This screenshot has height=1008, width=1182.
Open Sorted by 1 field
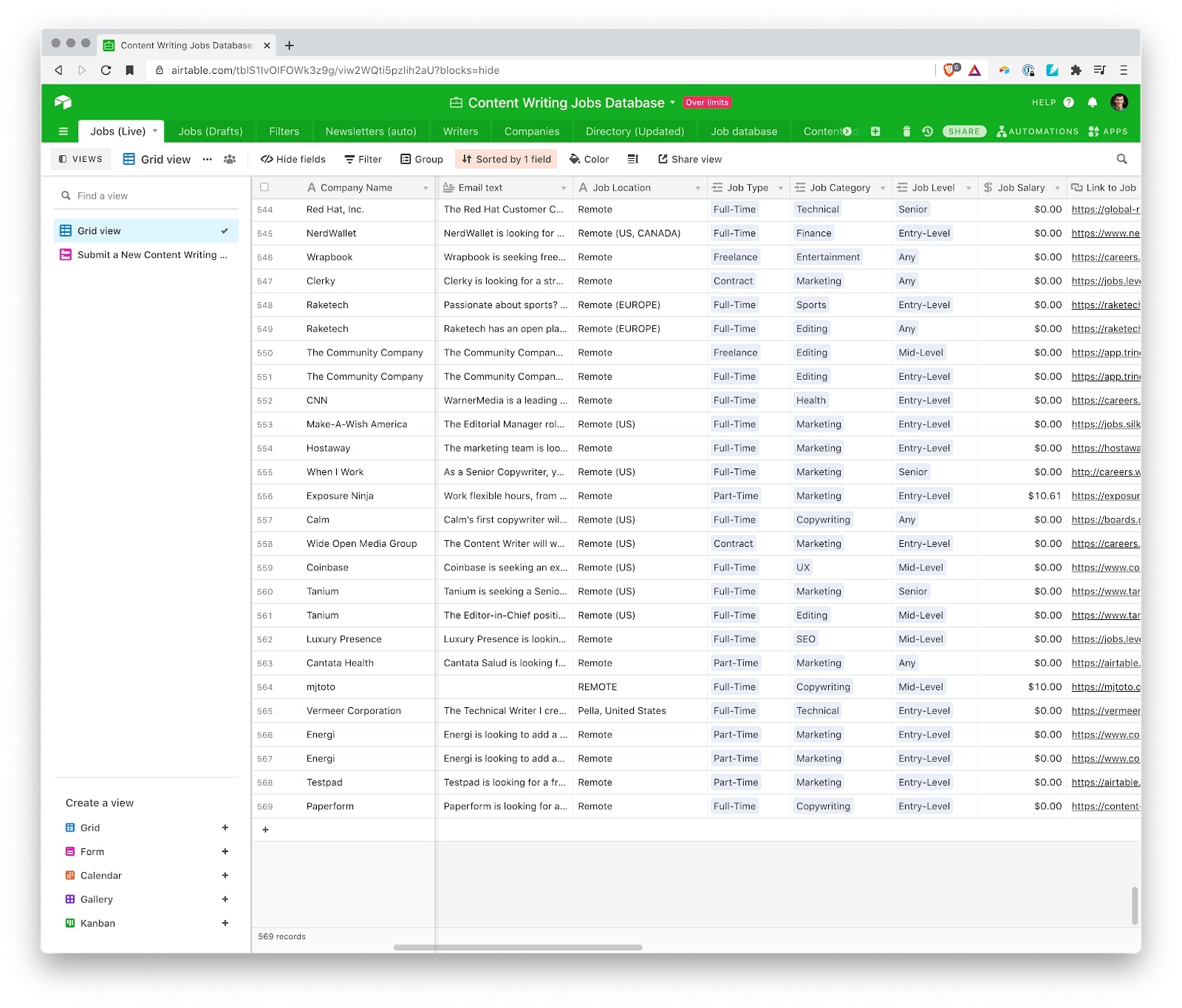[507, 159]
